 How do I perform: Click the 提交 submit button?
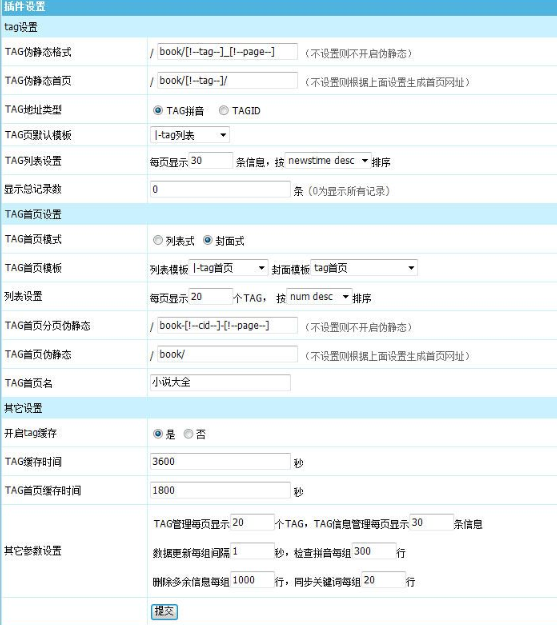(x=164, y=611)
